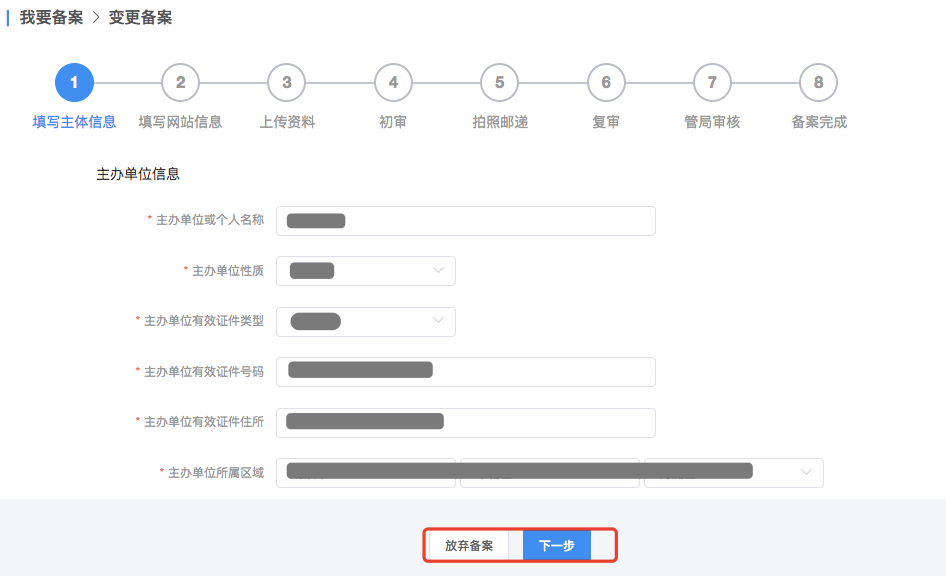Click the 下一步 button

(x=556, y=546)
